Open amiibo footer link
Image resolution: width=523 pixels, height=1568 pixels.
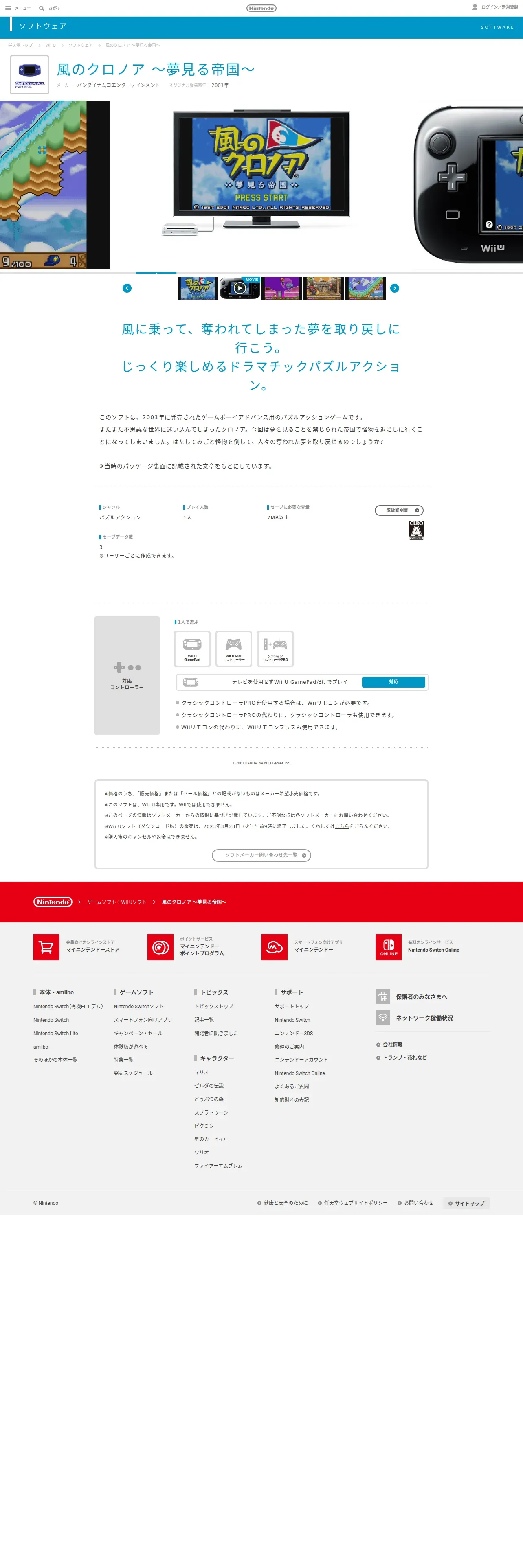[x=41, y=1047]
